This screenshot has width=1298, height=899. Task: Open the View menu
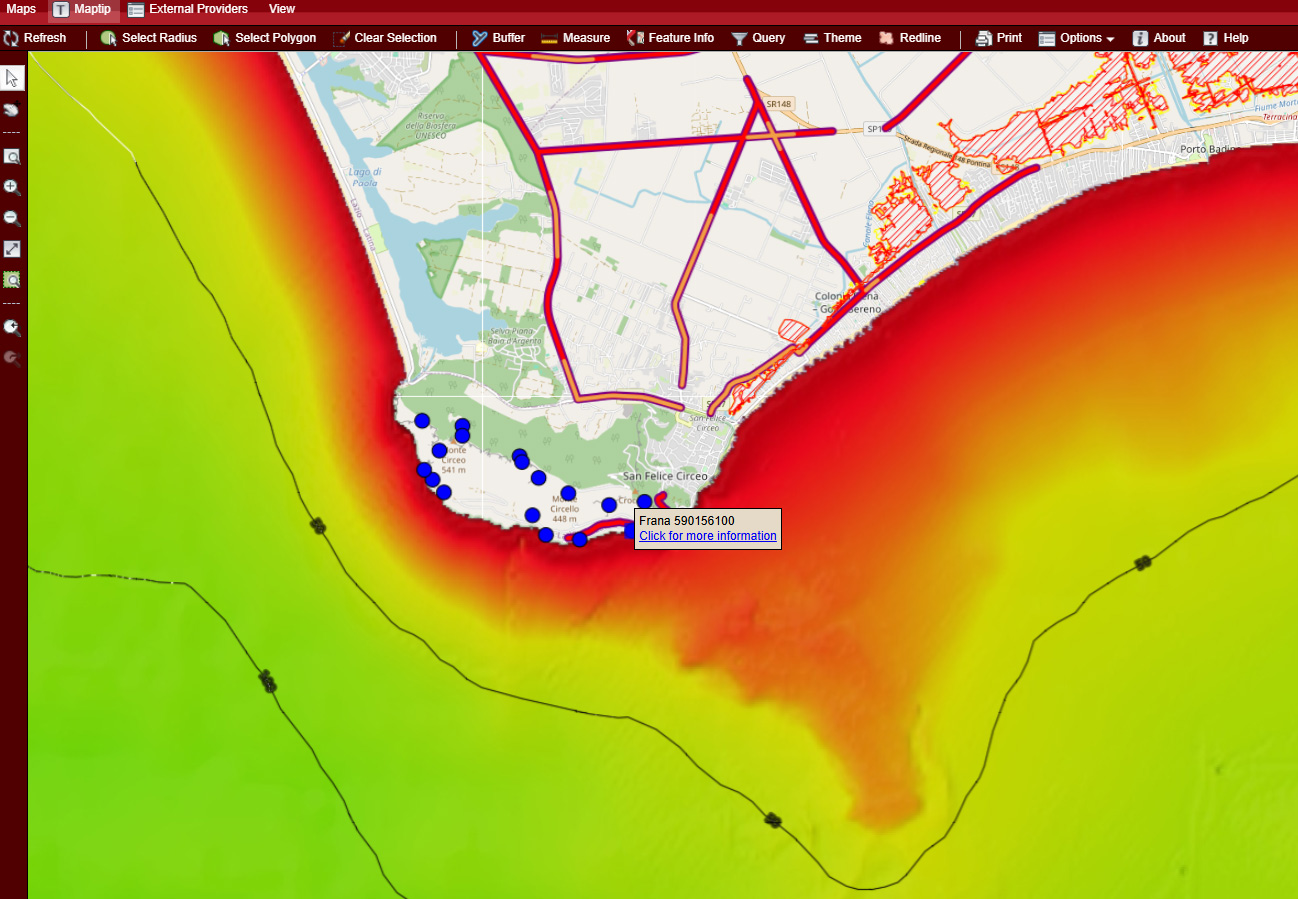(282, 9)
